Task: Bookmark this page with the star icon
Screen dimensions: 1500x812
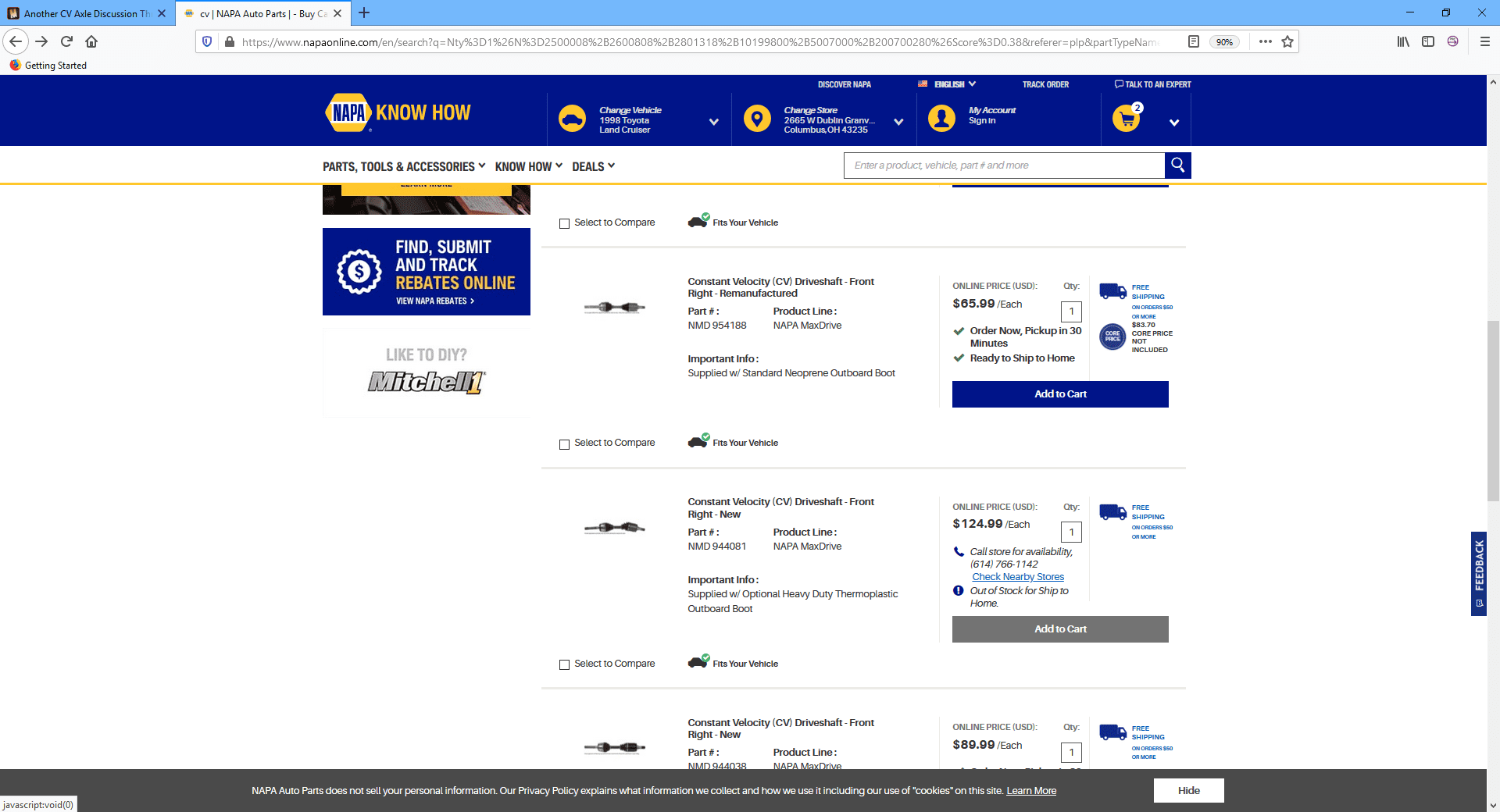Action: click(1287, 41)
